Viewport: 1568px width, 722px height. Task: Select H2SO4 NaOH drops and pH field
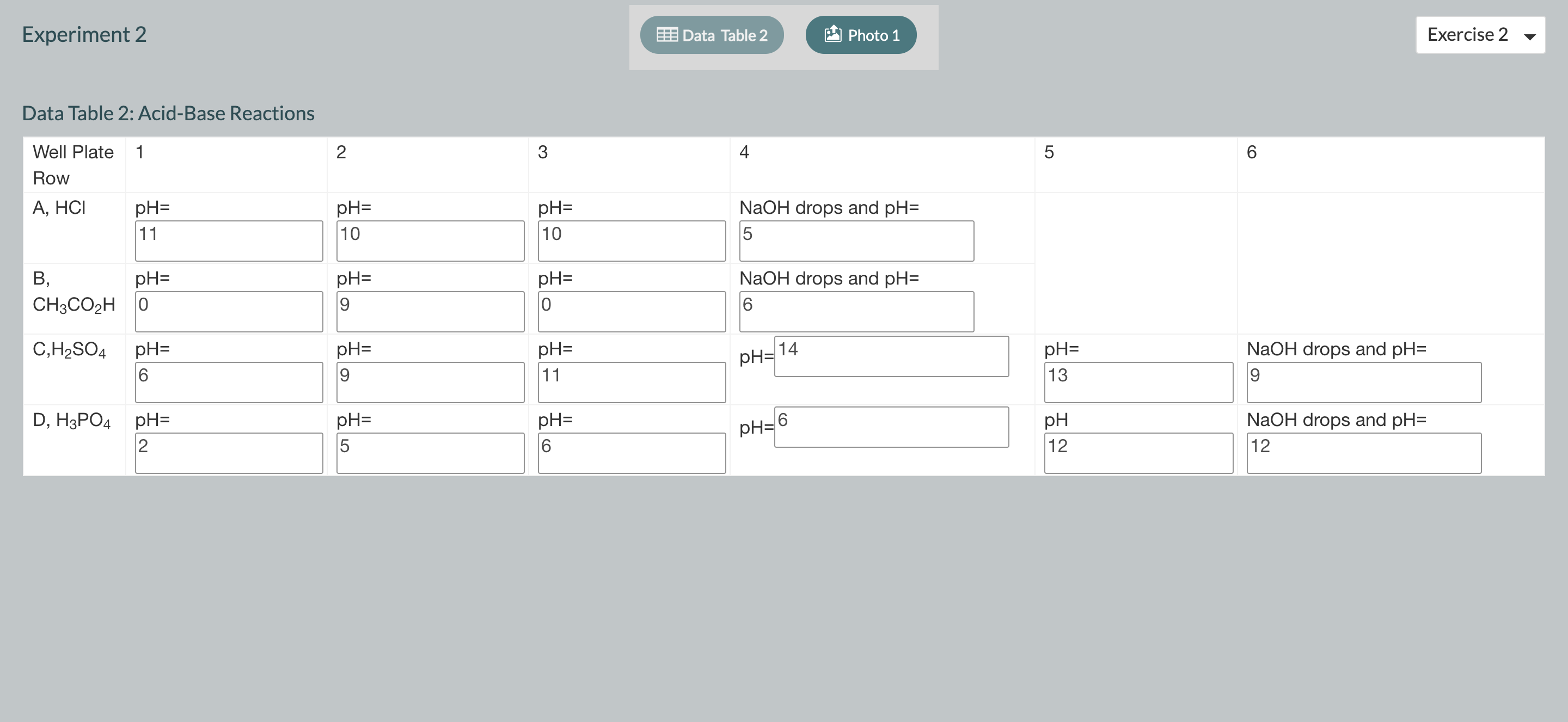1364,382
